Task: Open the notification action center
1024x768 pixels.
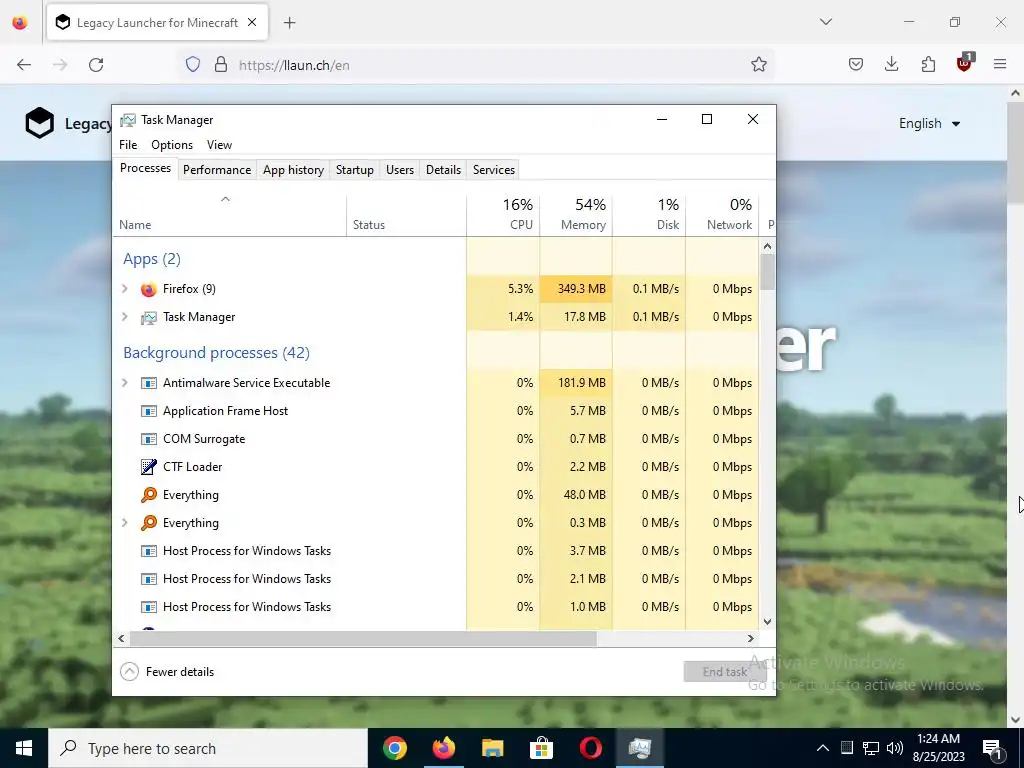Action: pyautogui.click(x=992, y=748)
